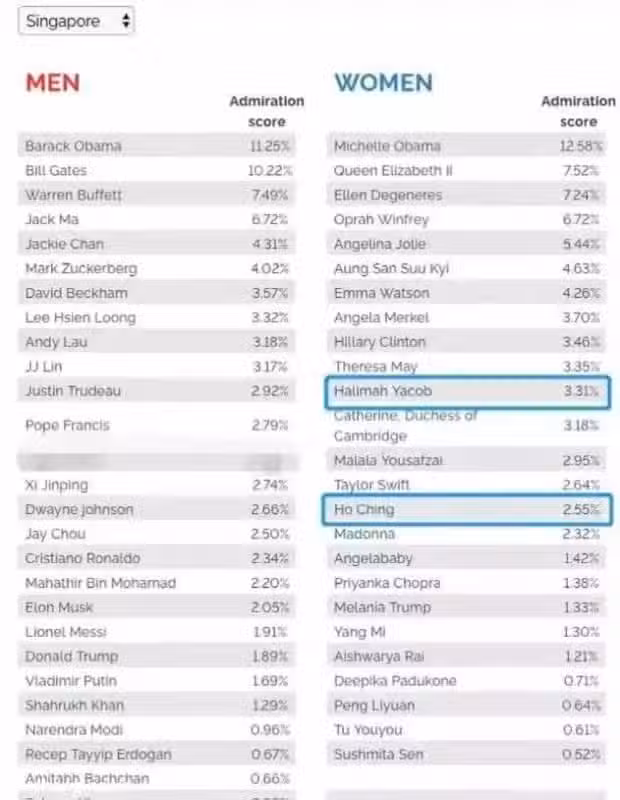The image size is (620, 800).
Task: Select the Sushmita Sen row
Action: [x=466, y=754]
